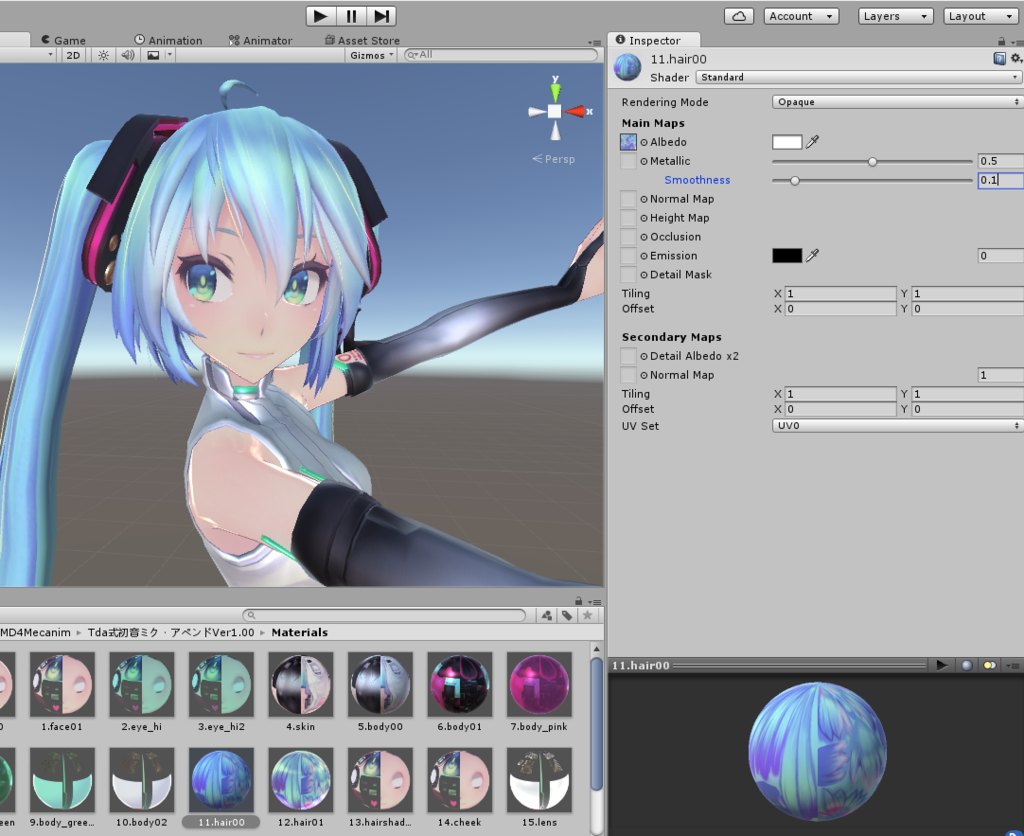This screenshot has height=836, width=1024.
Task: Click the Albedo texture thumbnail slot
Action: (628, 142)
